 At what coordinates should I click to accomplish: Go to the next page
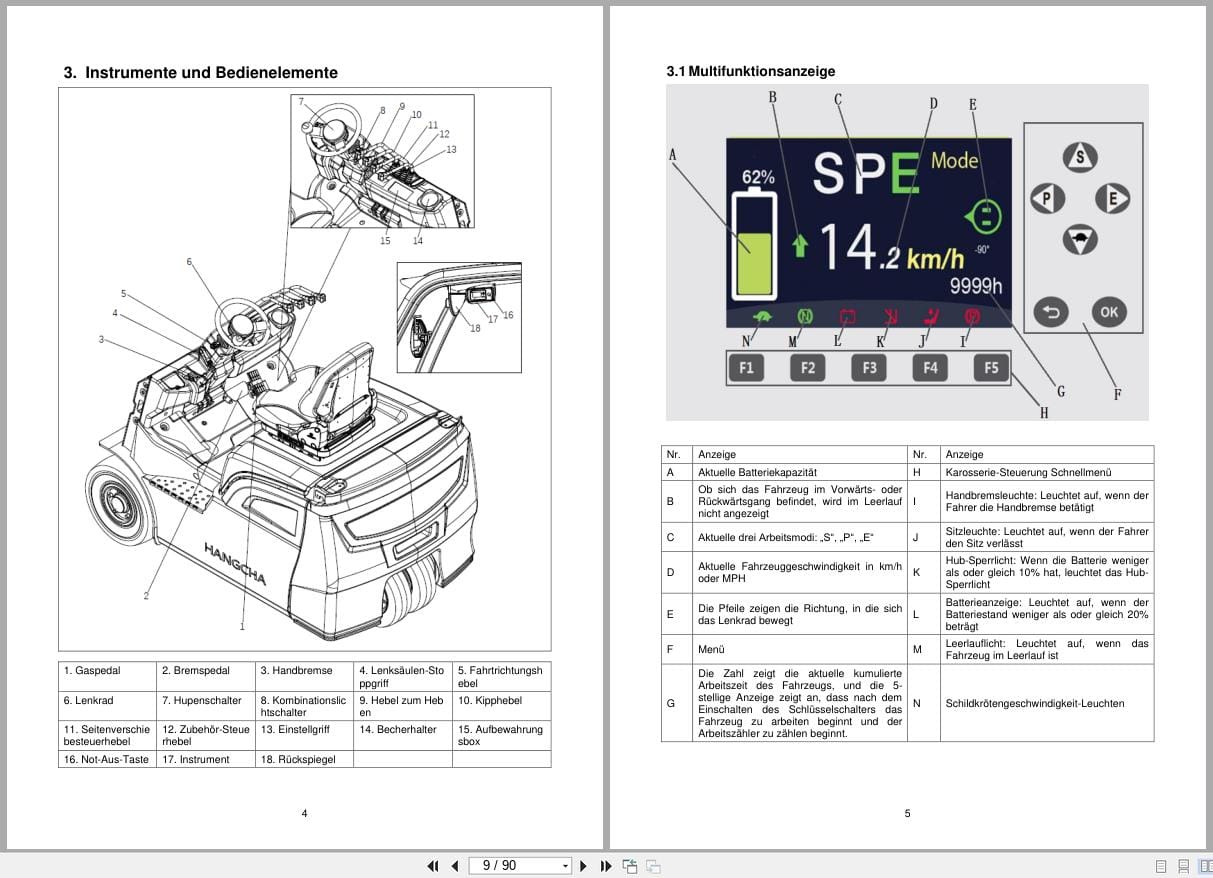(585, 866)
